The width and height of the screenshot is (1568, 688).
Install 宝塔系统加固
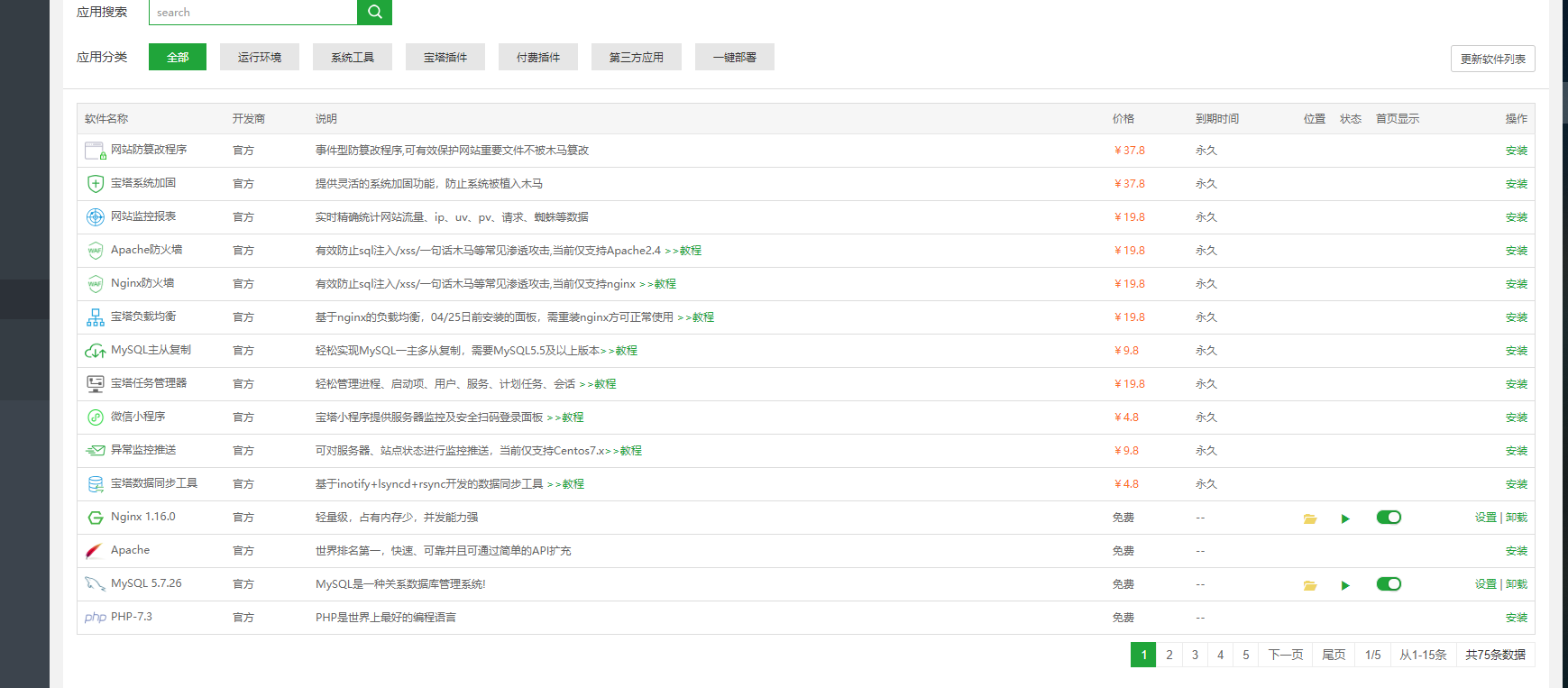point(1517,184)
